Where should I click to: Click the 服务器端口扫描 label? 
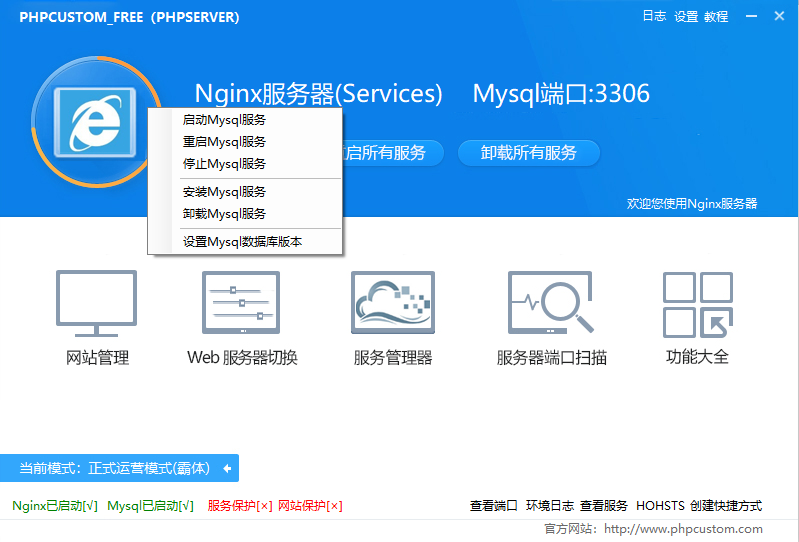pyautogui.click(x=552, y=358)
